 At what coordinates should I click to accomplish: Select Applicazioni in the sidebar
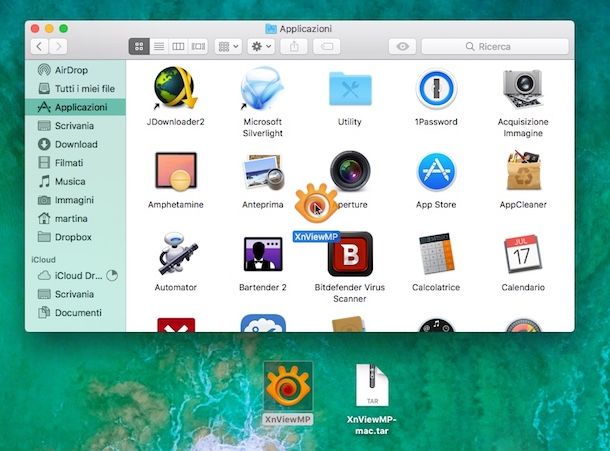click(75, 107)
